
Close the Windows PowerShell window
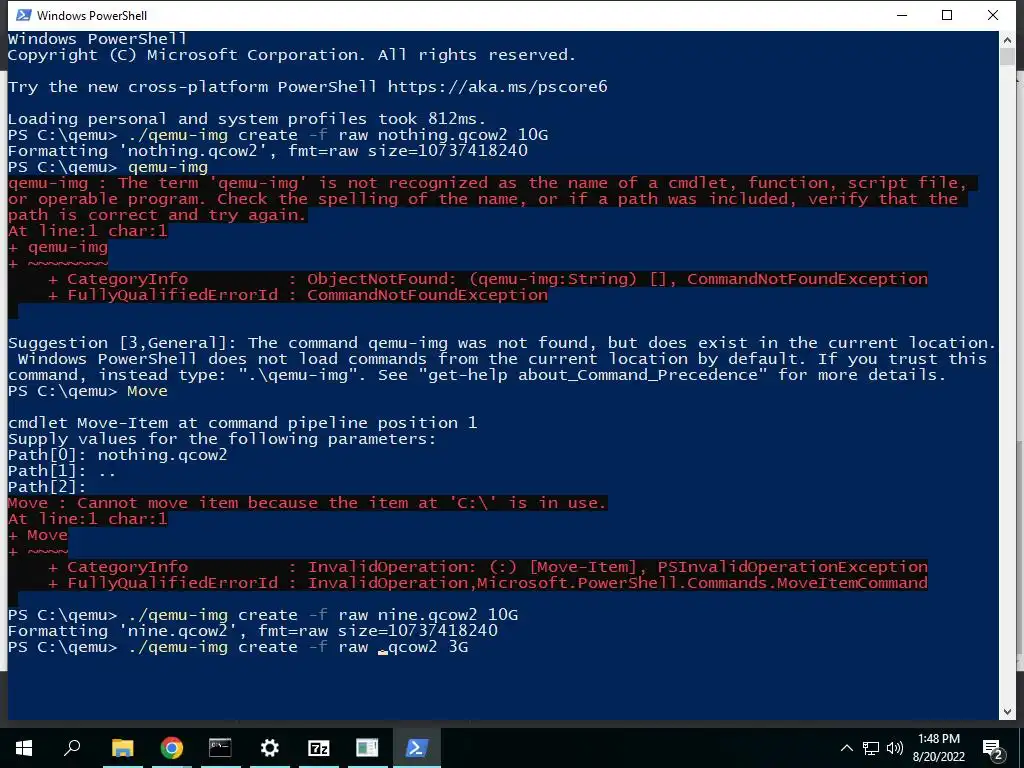click(x=993, y=15)
